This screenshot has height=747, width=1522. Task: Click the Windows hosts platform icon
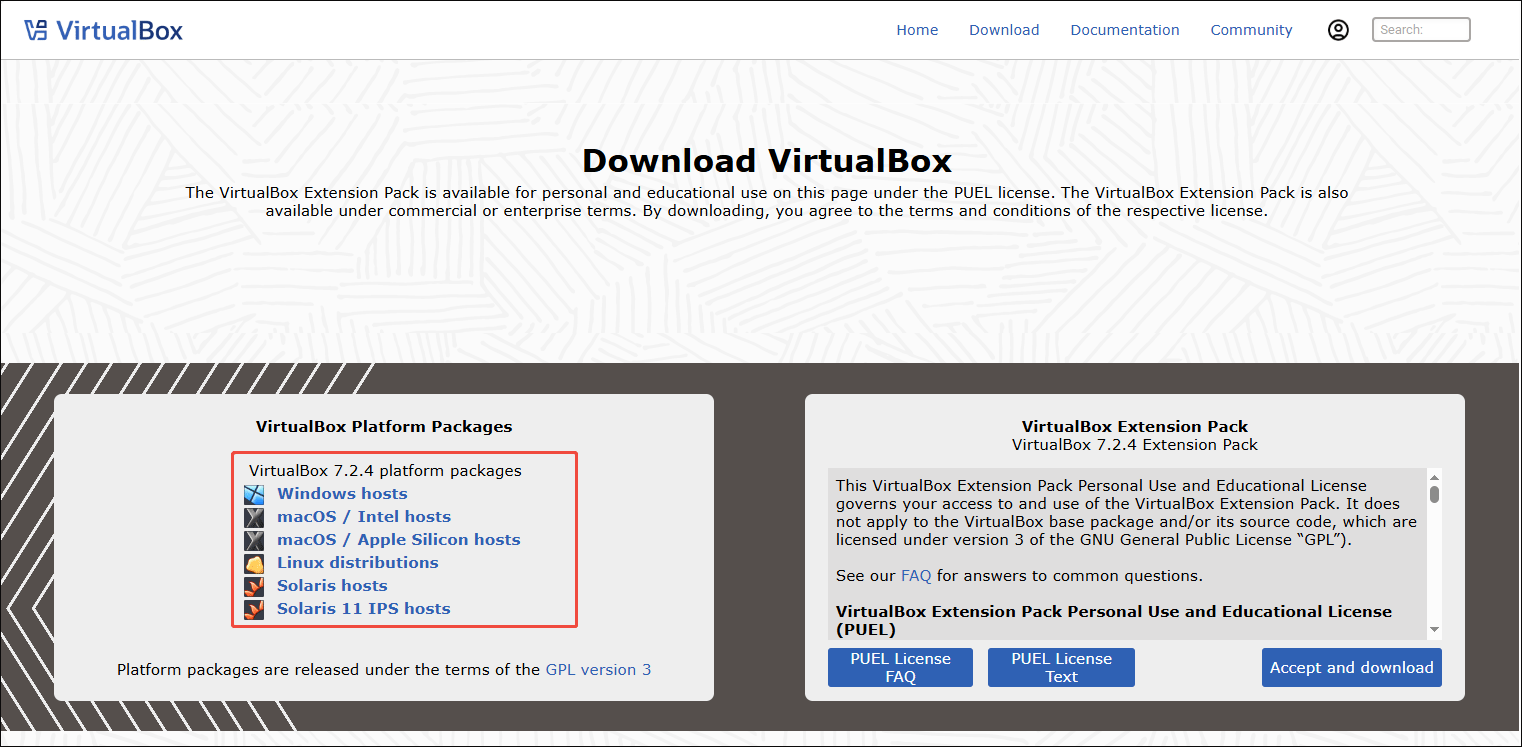tap(254, 493)
